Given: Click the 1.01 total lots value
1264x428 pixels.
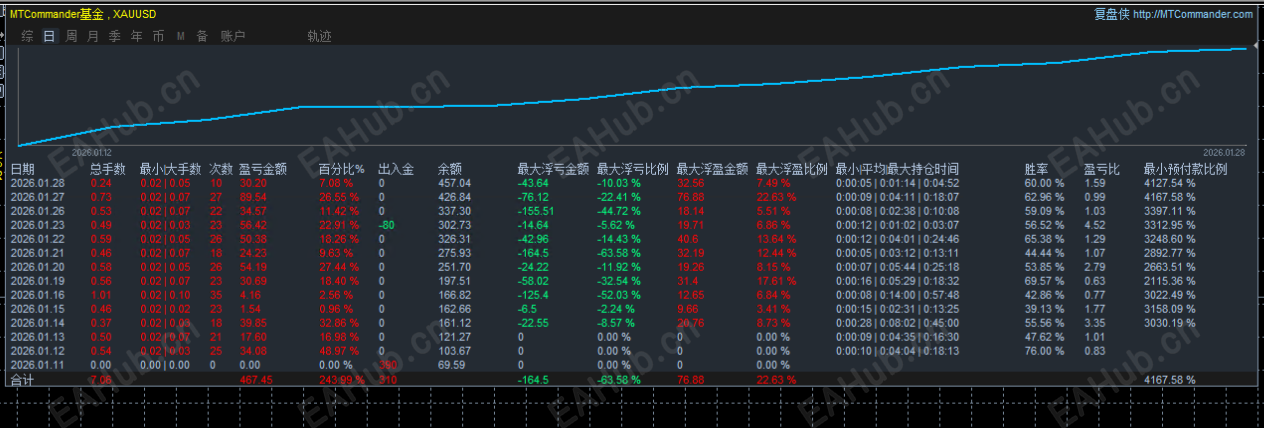Looking at the screenshot, I should pos(101,295).
